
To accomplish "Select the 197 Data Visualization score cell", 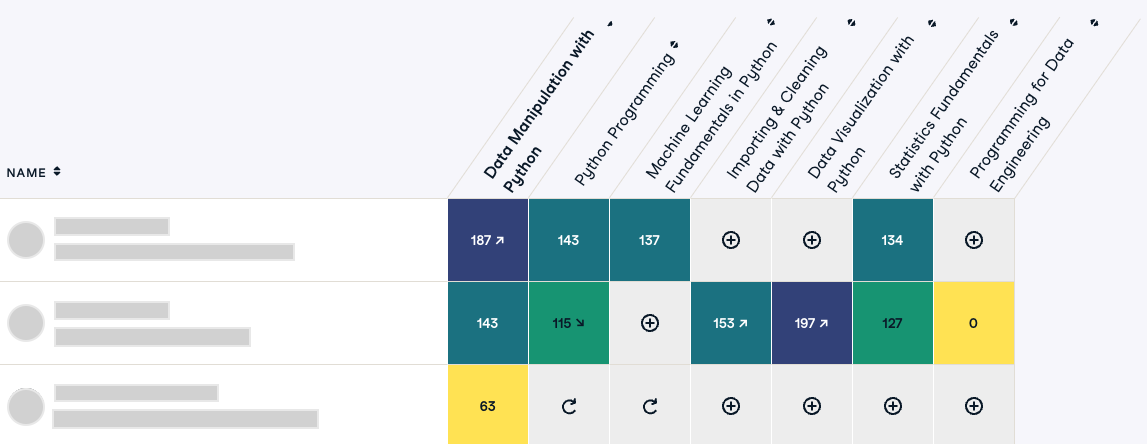I will point(811,323).
